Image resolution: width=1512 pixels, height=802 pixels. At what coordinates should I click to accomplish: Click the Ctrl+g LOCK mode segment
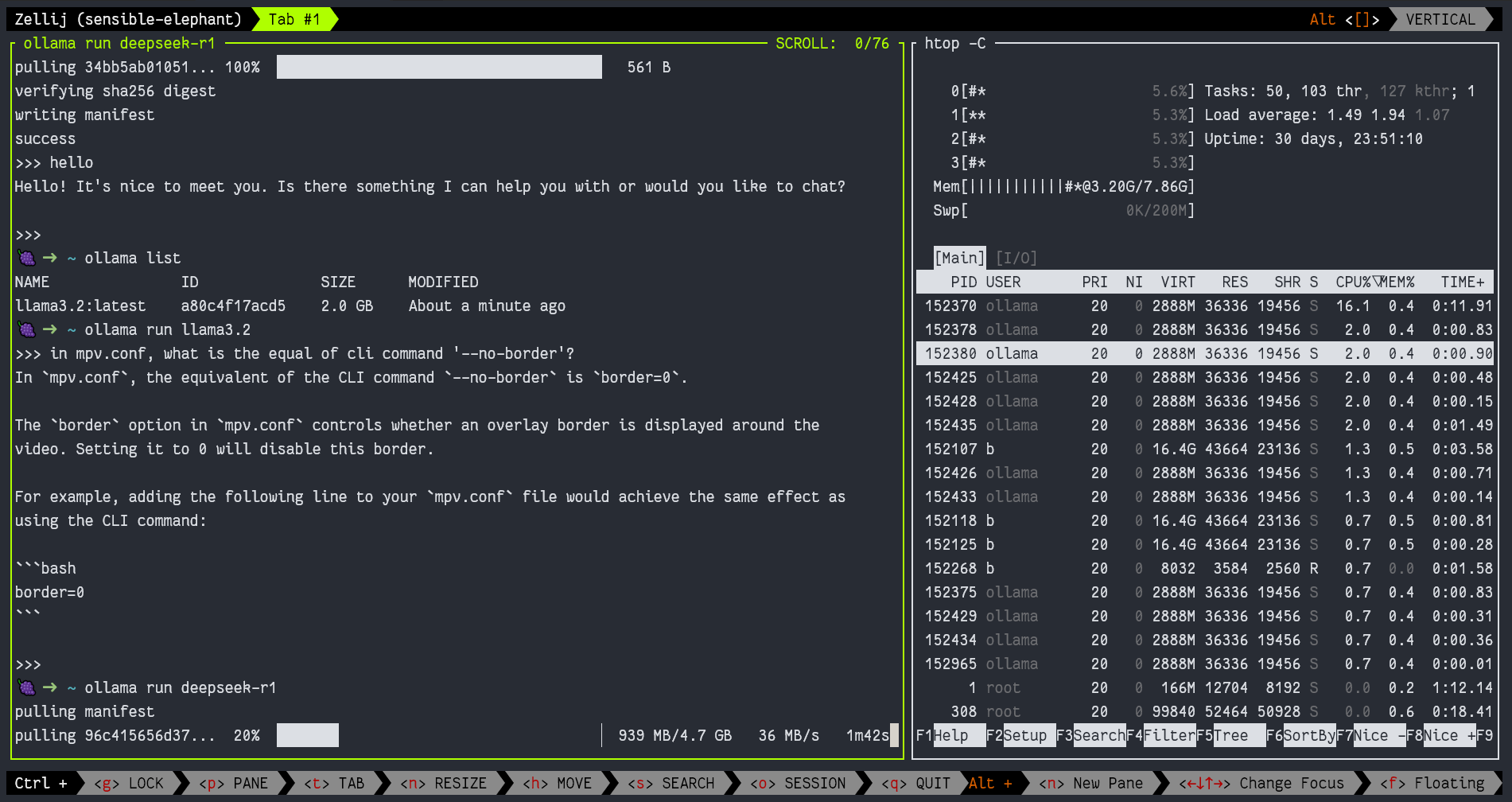[129, 783]
